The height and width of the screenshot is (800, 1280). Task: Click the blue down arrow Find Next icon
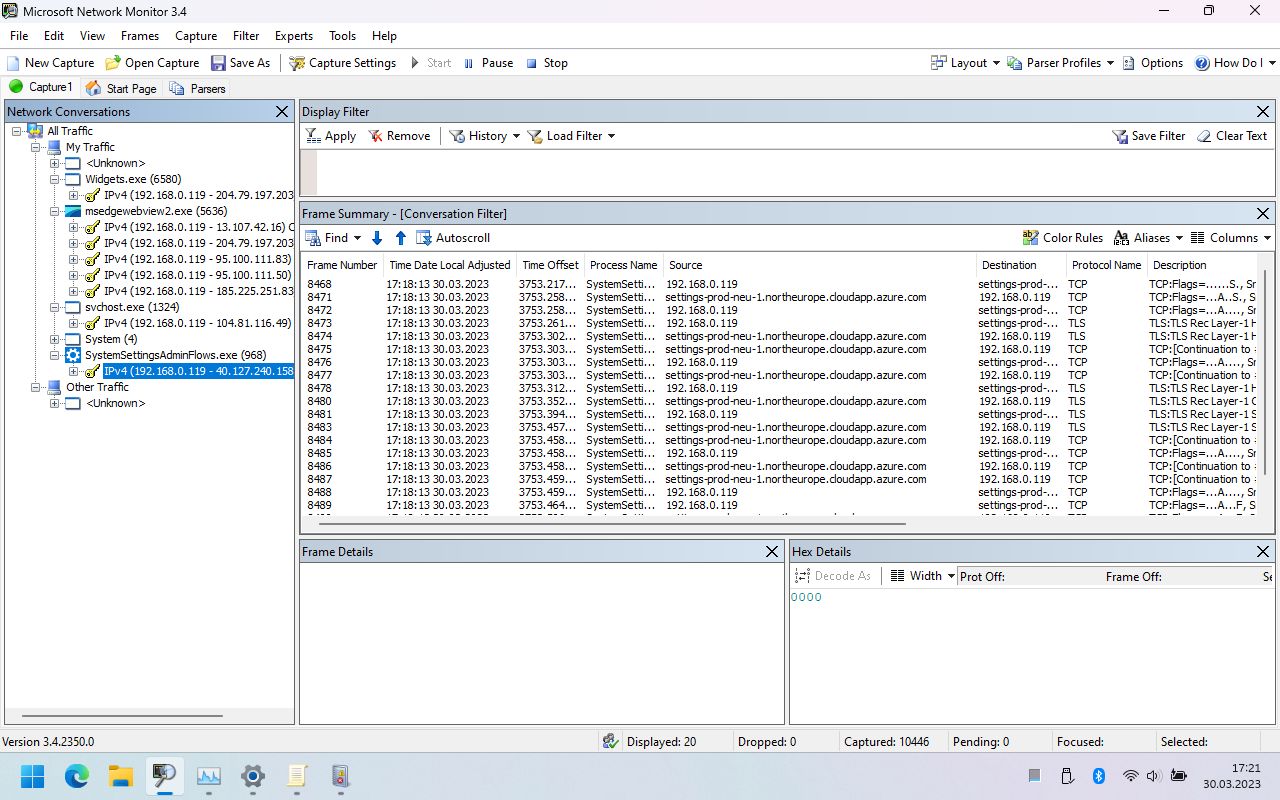point(377,238)
